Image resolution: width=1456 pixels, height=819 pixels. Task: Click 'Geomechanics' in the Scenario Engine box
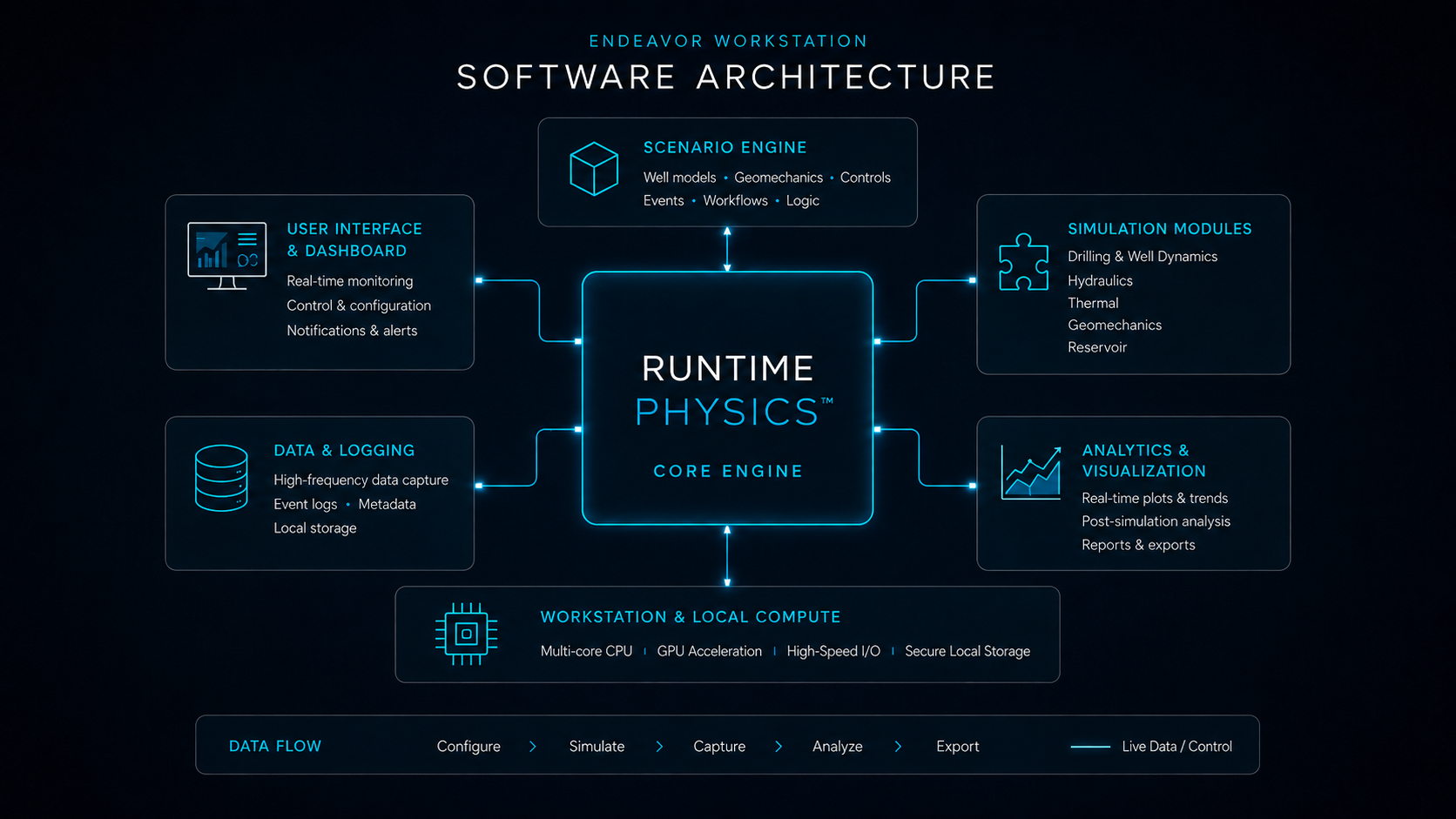pyautogui.click(x=779, y=178)
